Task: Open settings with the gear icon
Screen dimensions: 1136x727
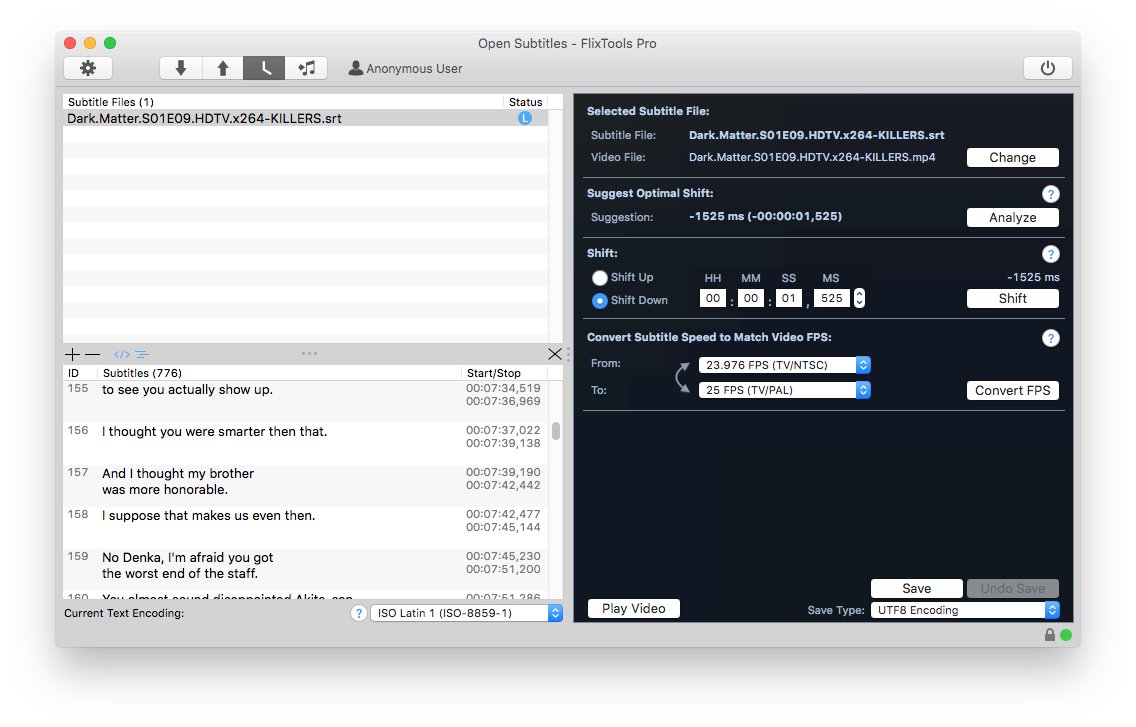Action: 88,68
